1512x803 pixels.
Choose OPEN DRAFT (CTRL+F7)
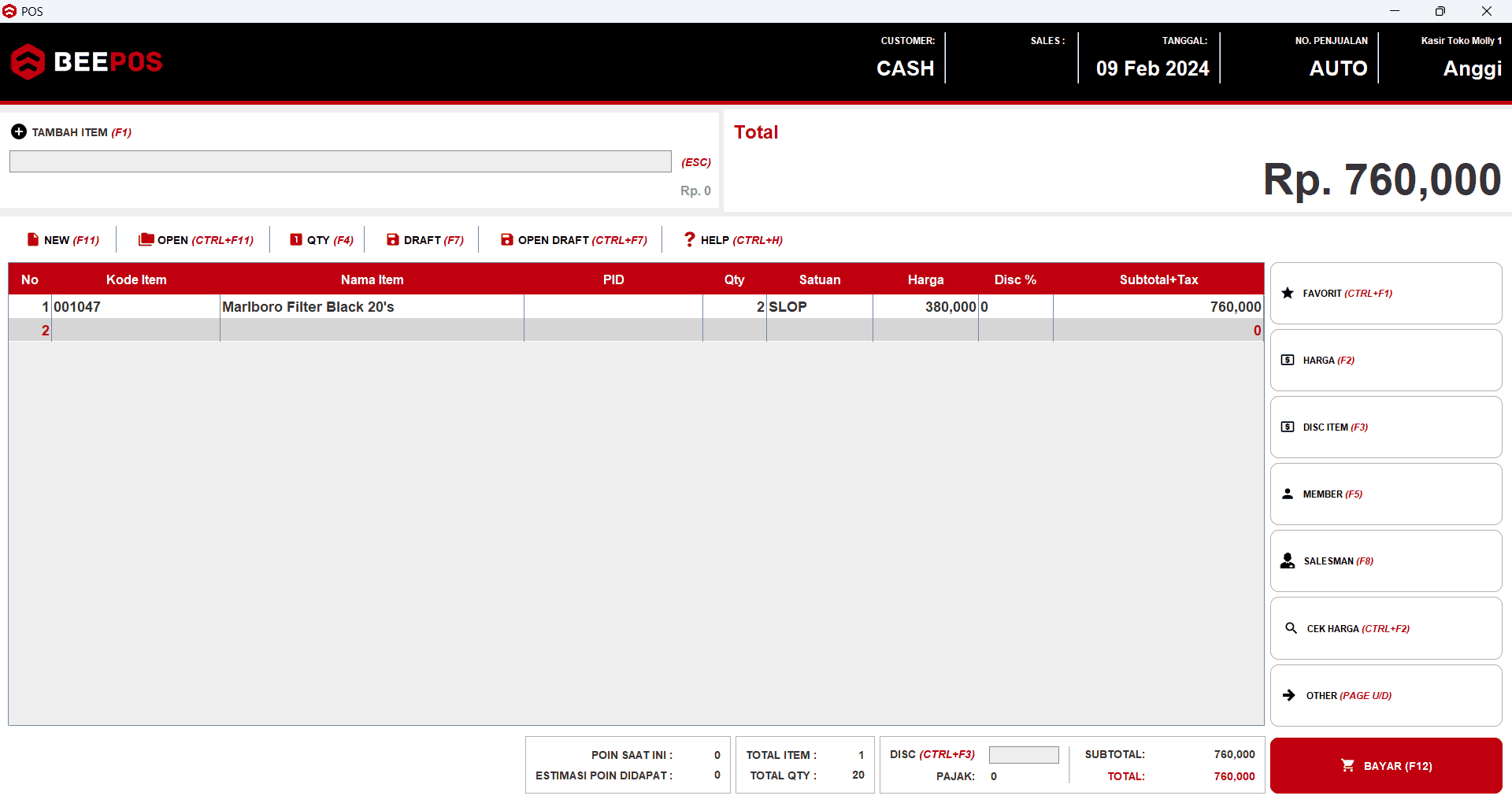click(x=574, y=240)
